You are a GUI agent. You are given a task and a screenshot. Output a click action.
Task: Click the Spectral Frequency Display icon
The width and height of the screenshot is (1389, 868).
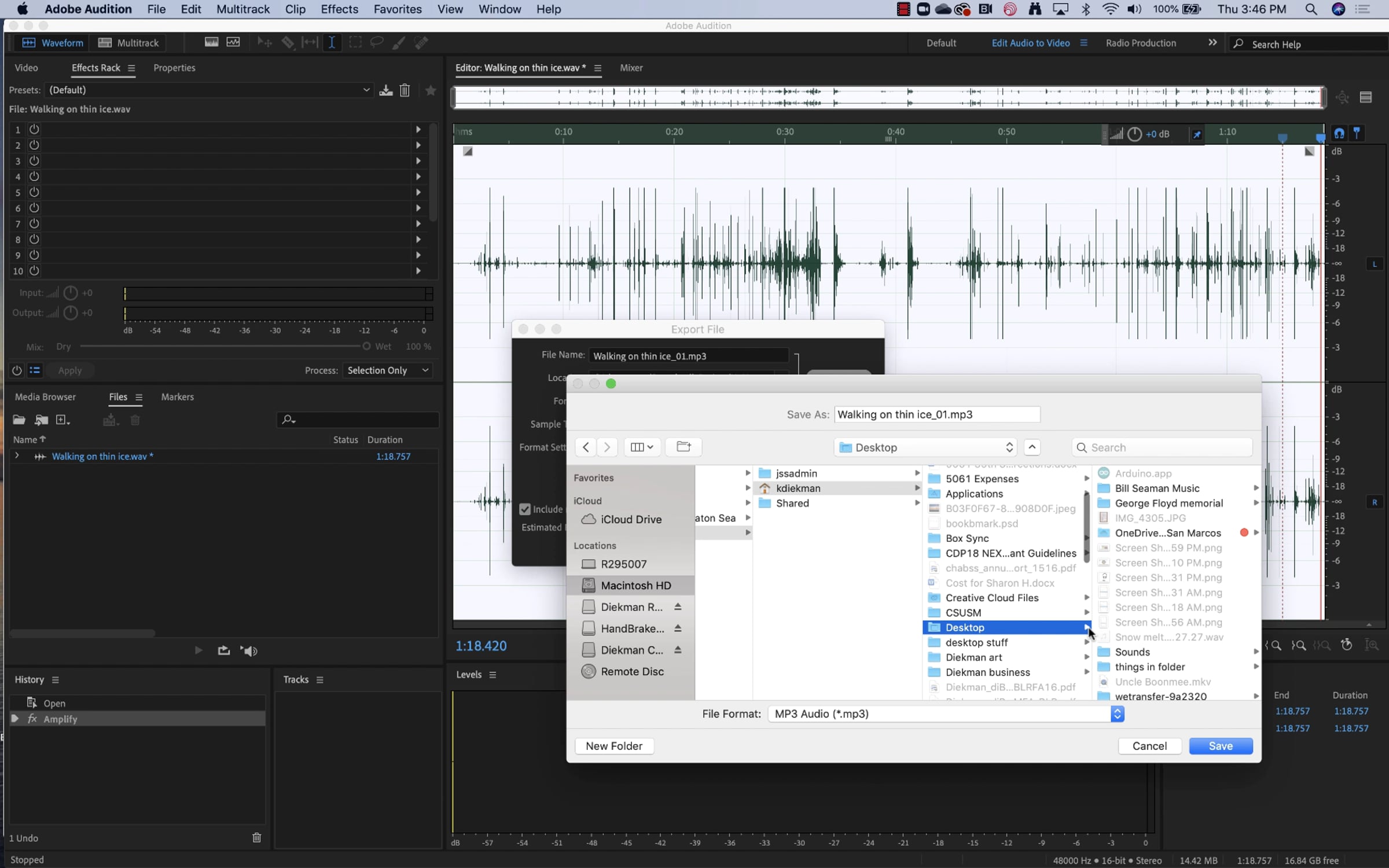212,42
